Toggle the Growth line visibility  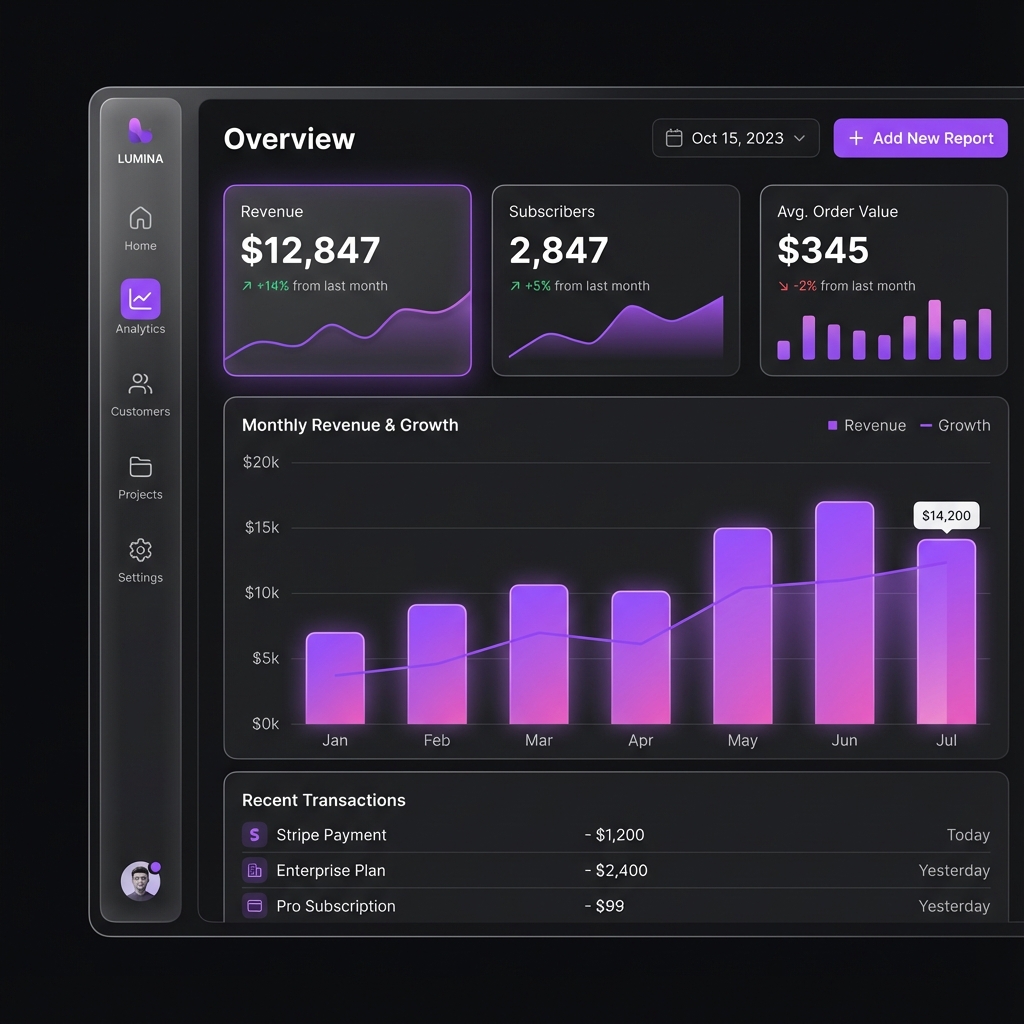pyautogui.click(x=955, y=425)
